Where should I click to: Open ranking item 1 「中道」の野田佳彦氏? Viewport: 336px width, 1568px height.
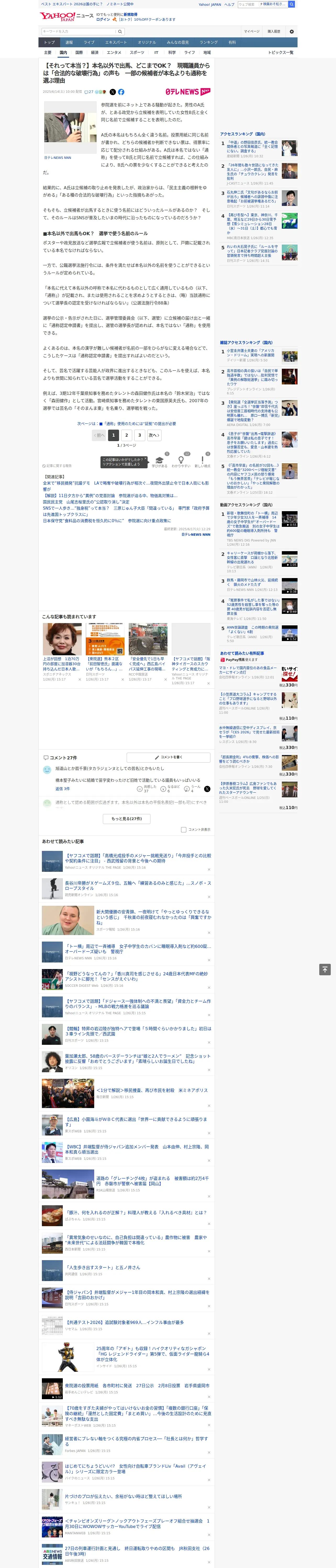253,147
